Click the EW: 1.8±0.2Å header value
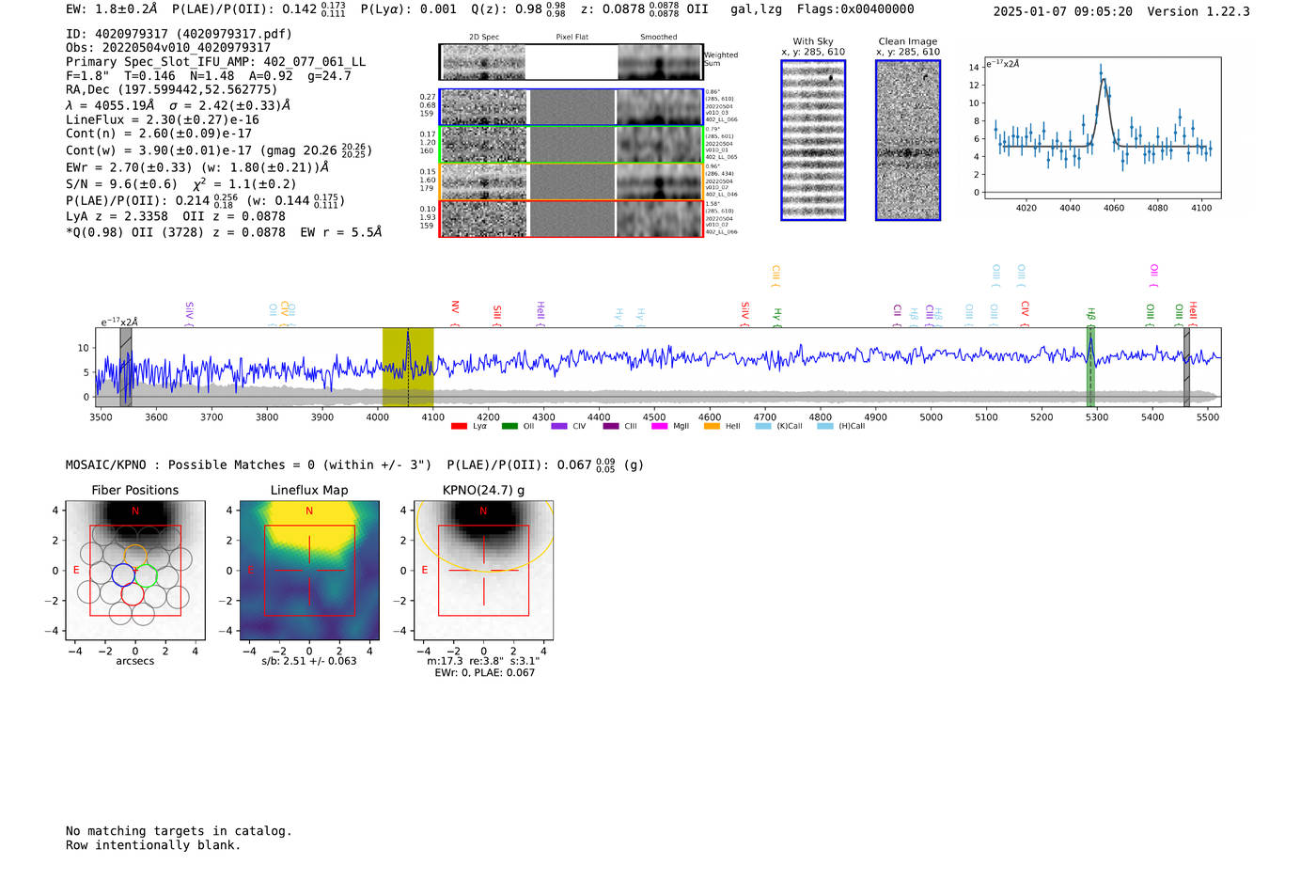The width and height of the screenshot is (1316, 896). pyautogui.click(x=112, y=9)
